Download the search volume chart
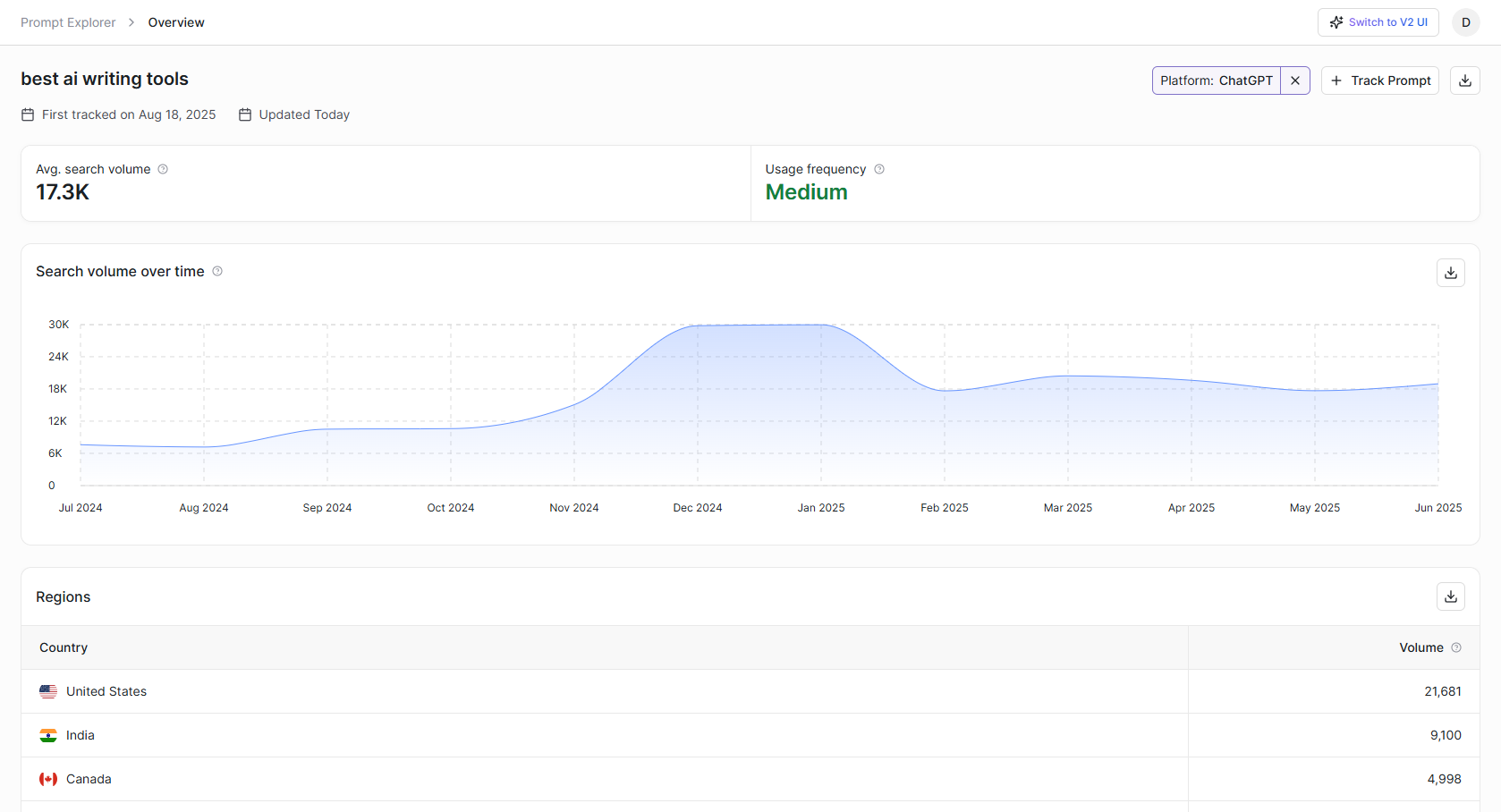Viewport: 1501px width, 812px height. pyautogui.click(x=1450, y=273)
